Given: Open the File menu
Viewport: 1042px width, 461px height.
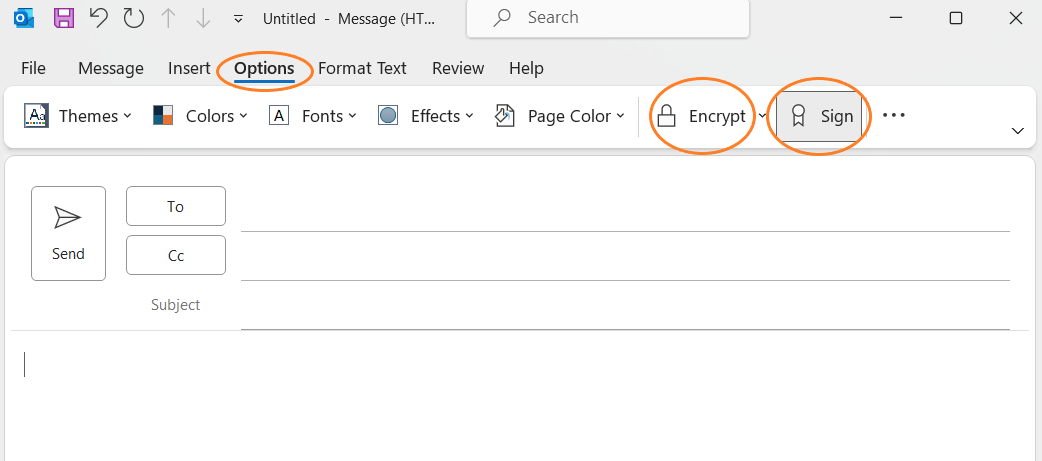Looking at the screenshot, I should point(33,68).
